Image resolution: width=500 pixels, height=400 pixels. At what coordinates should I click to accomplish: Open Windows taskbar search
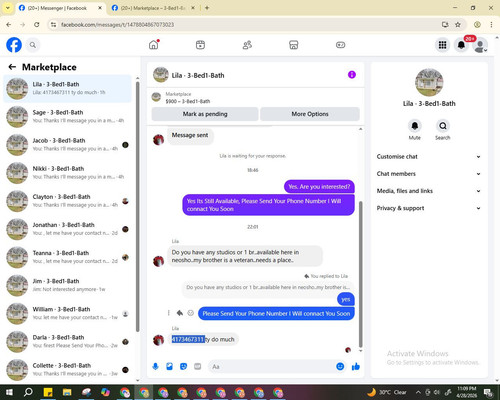point(28,392)
